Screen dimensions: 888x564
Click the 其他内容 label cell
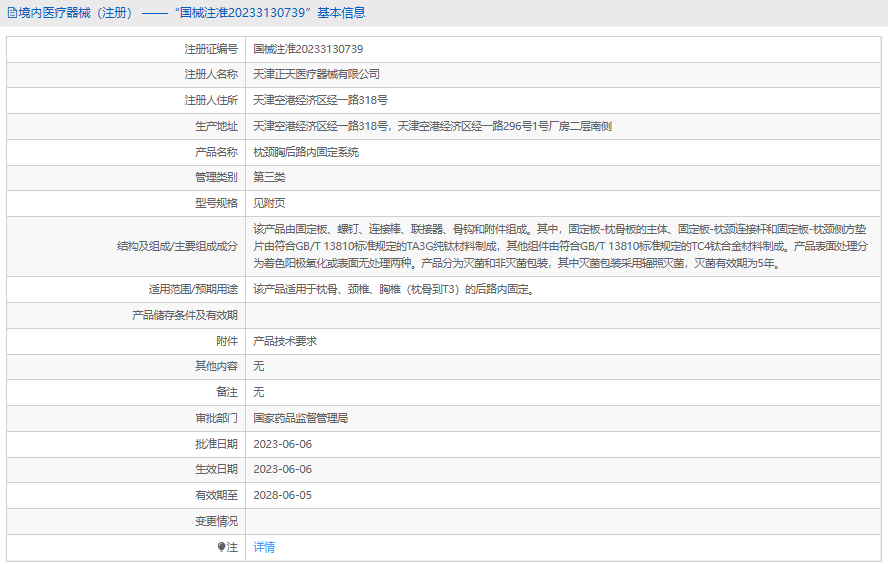[126, 366]
